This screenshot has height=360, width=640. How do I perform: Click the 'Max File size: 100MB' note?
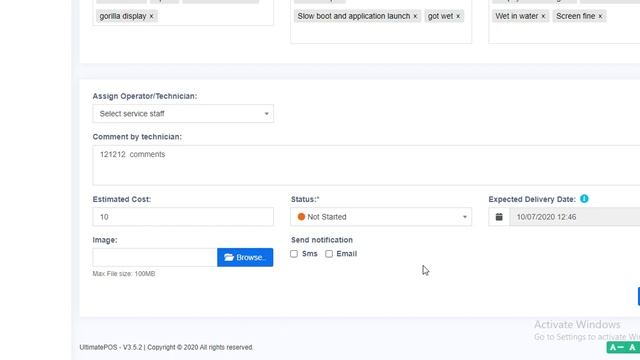click(x=124, y=273)
